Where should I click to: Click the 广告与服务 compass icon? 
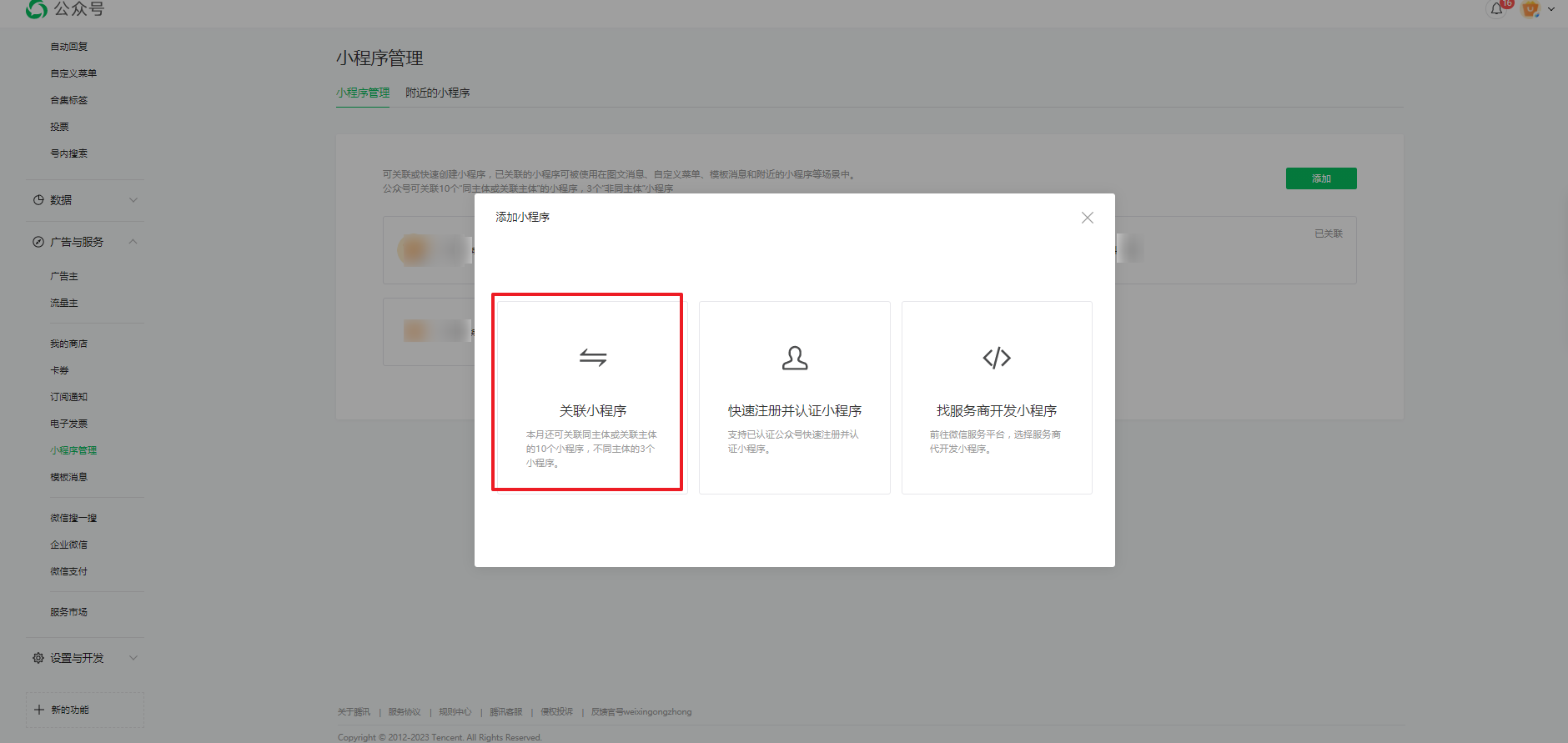[38, 242]
